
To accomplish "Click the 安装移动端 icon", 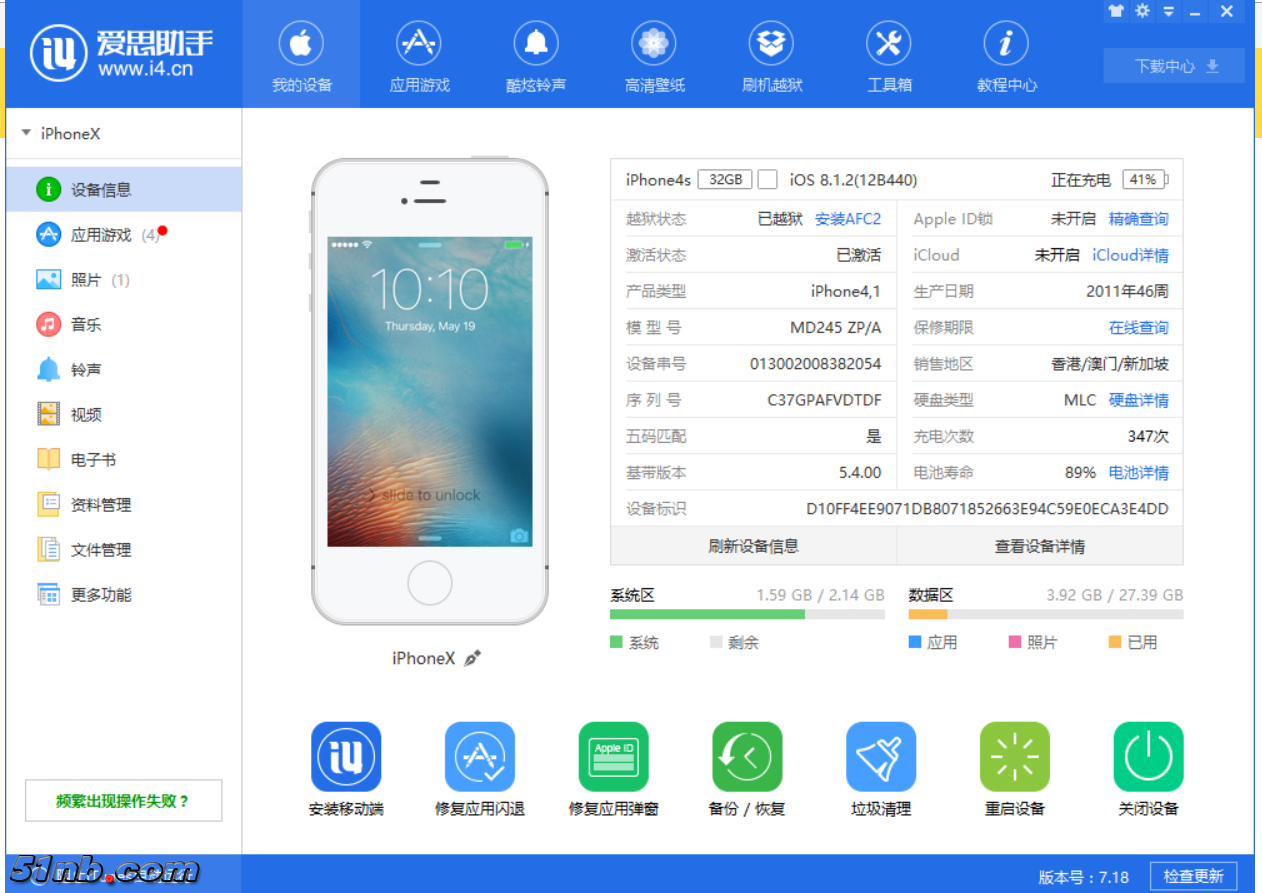I will 346,757.
